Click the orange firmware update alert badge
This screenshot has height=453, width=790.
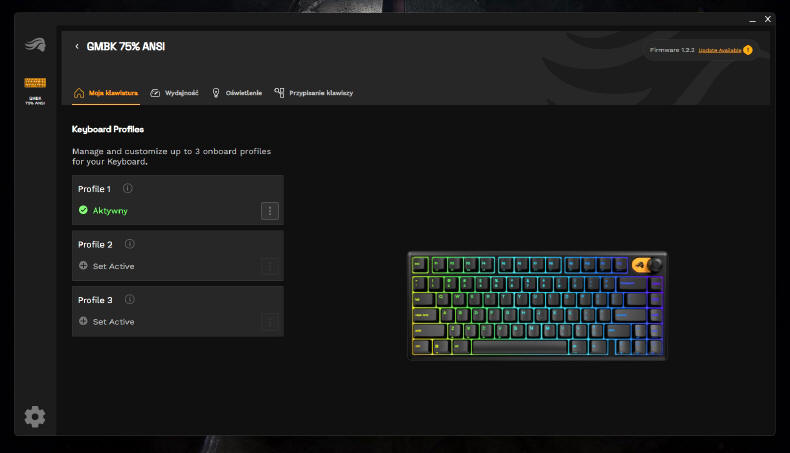(748, 49)
